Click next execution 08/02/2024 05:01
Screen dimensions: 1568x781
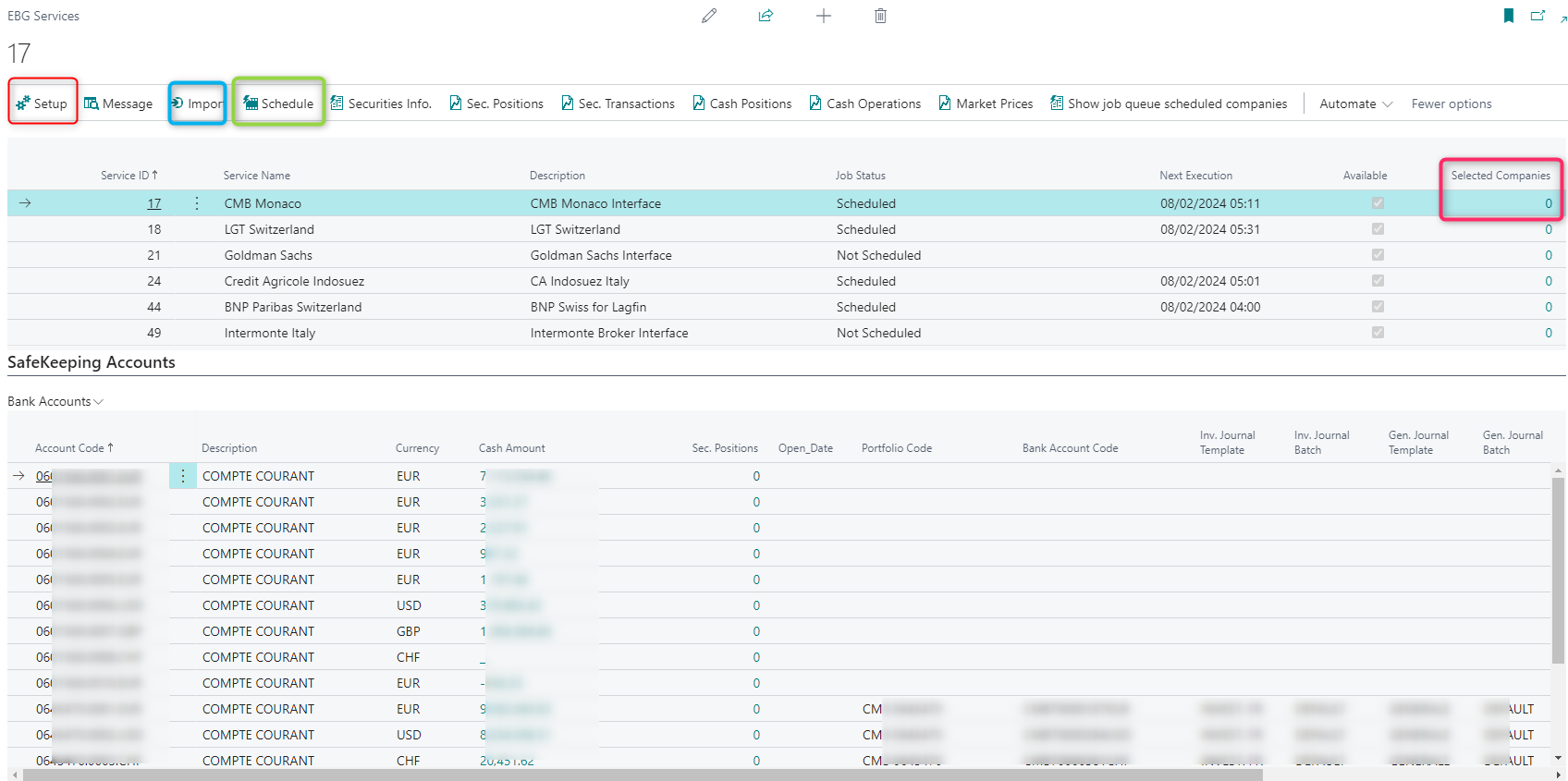pyautogui.click(x=1210, y=281)
